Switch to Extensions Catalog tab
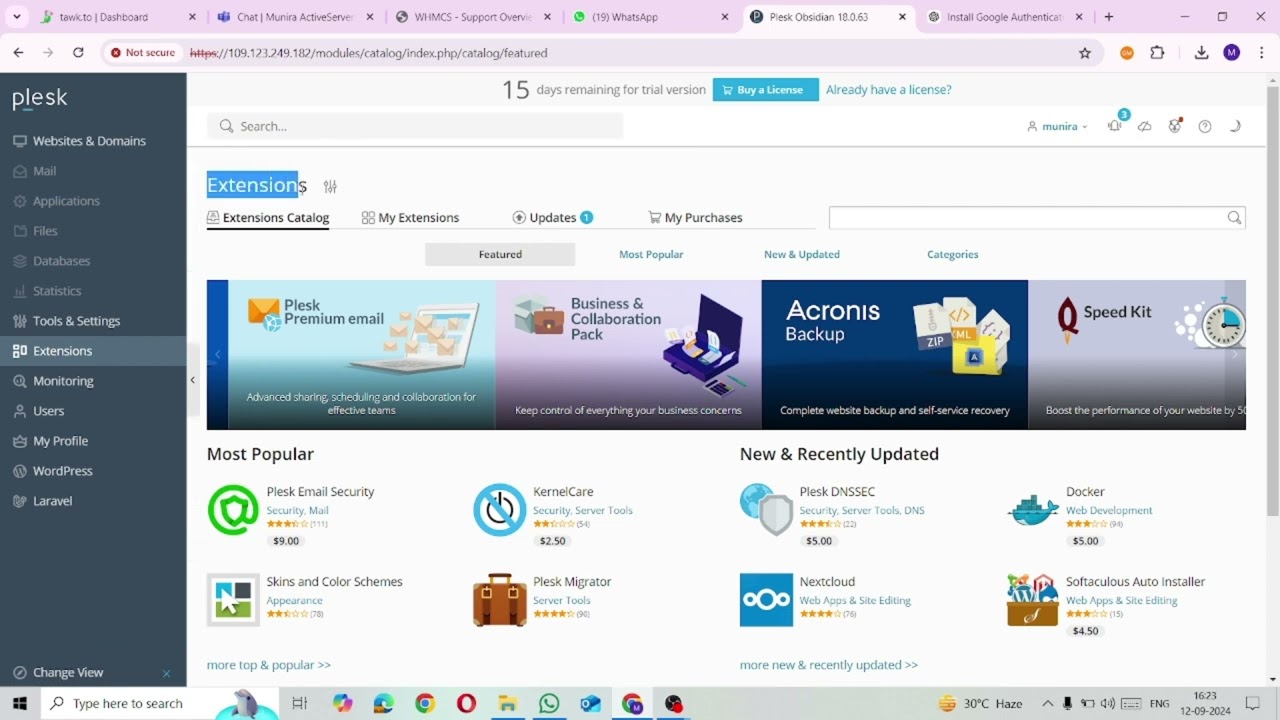 268,218
